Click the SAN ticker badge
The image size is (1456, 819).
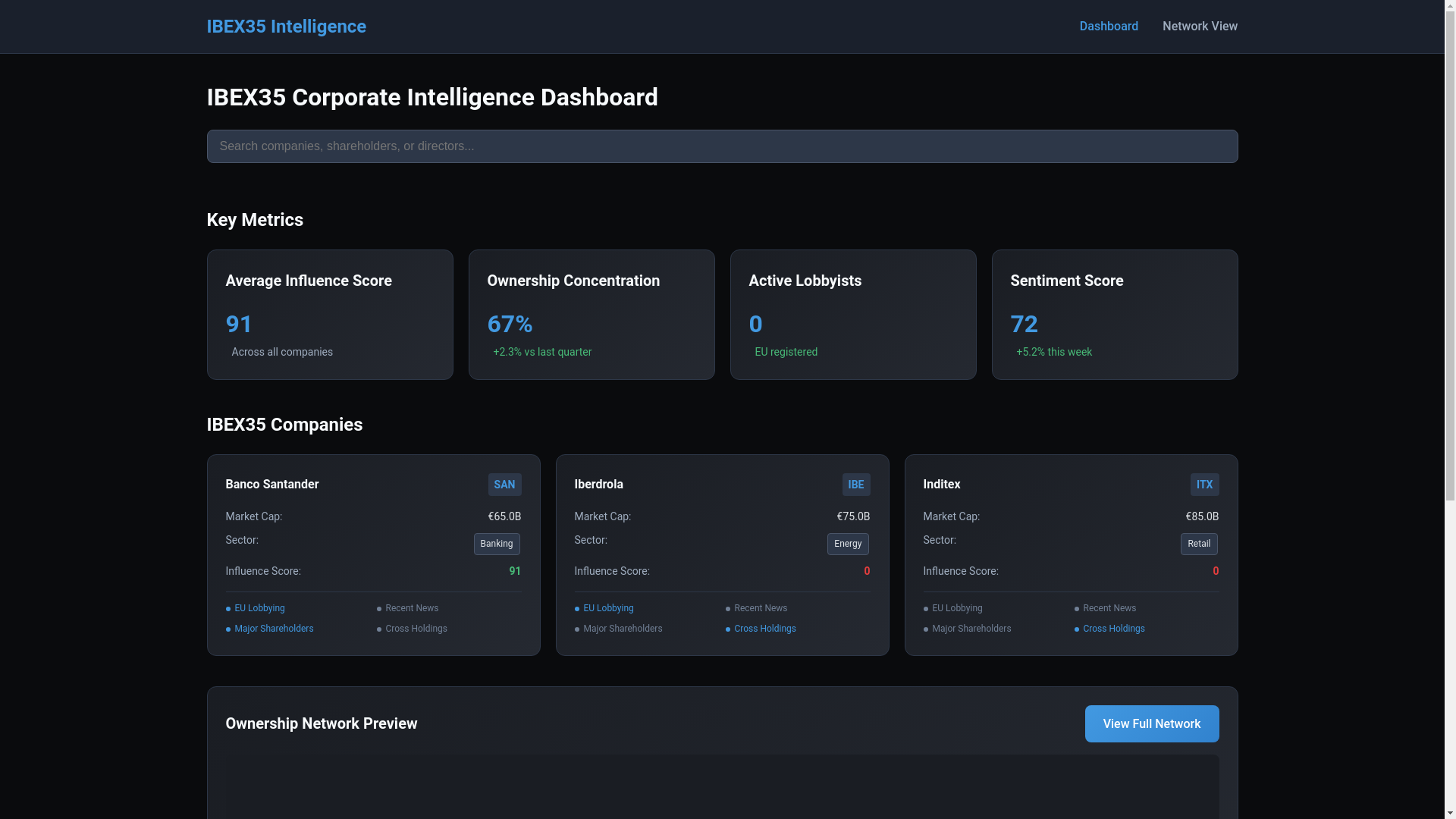(x=504, y=485)
